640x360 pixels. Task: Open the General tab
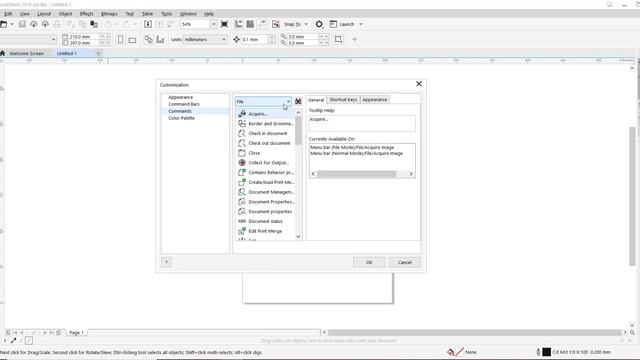point(316,100)
